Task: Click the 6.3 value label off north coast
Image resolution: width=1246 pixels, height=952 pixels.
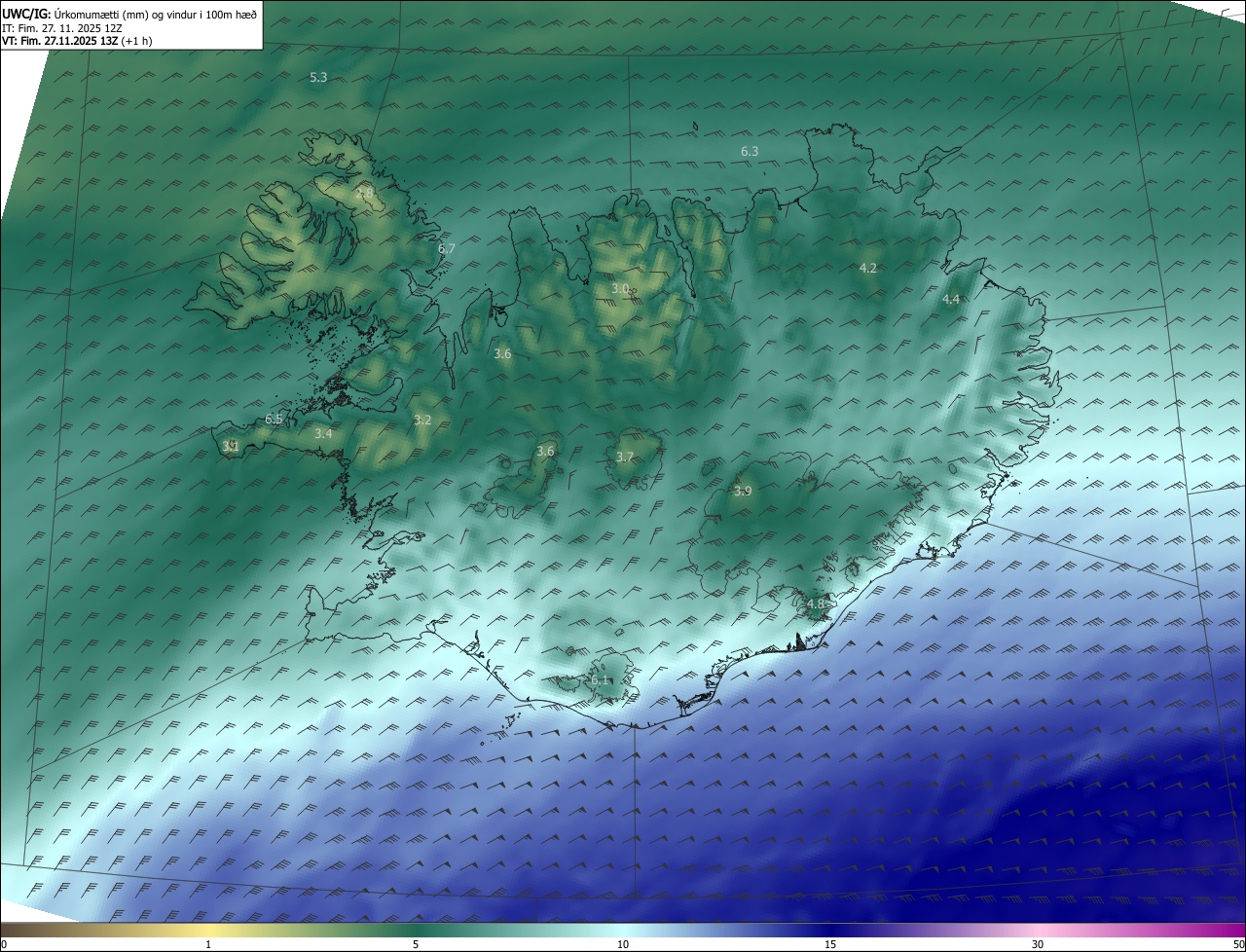Action: 750,151
